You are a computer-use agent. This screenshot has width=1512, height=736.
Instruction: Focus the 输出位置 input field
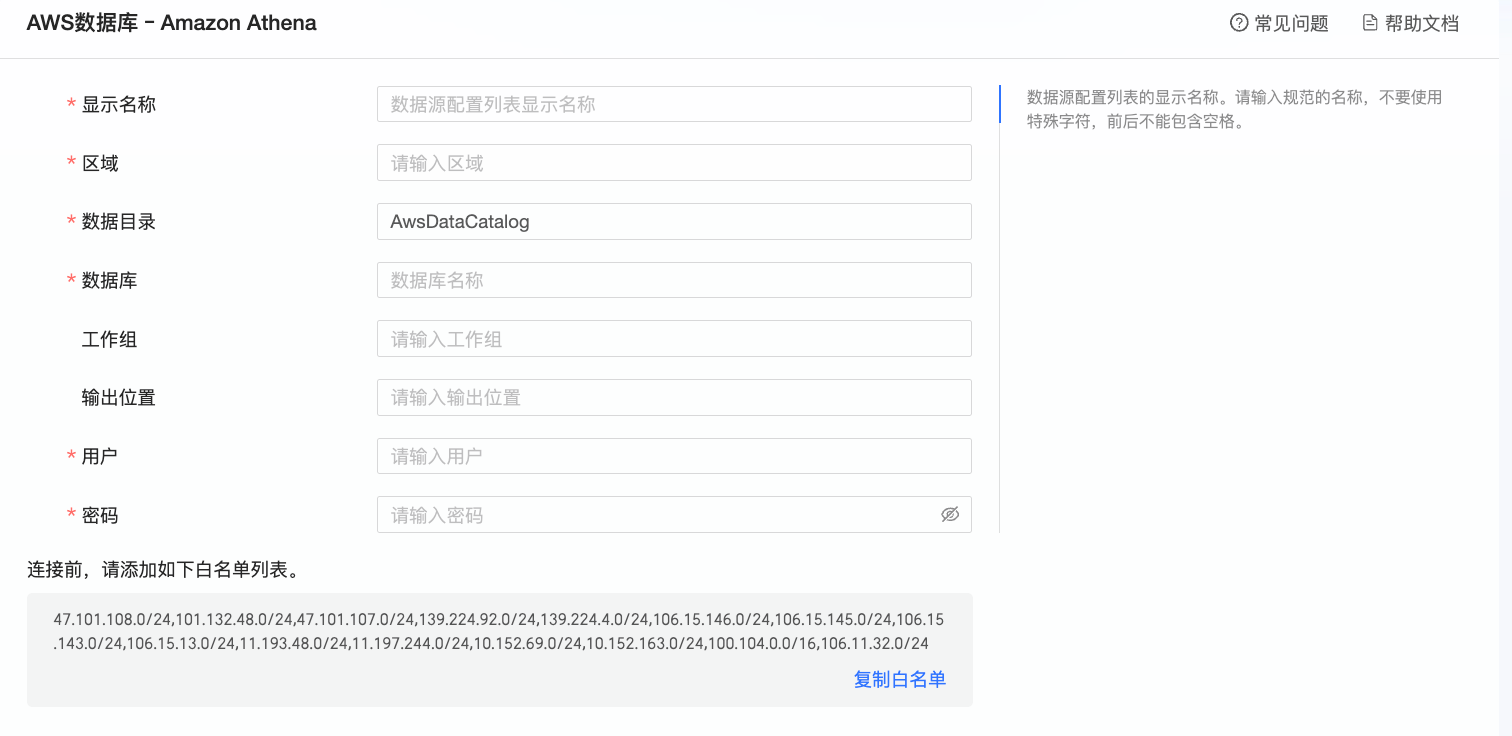(674, 398)
